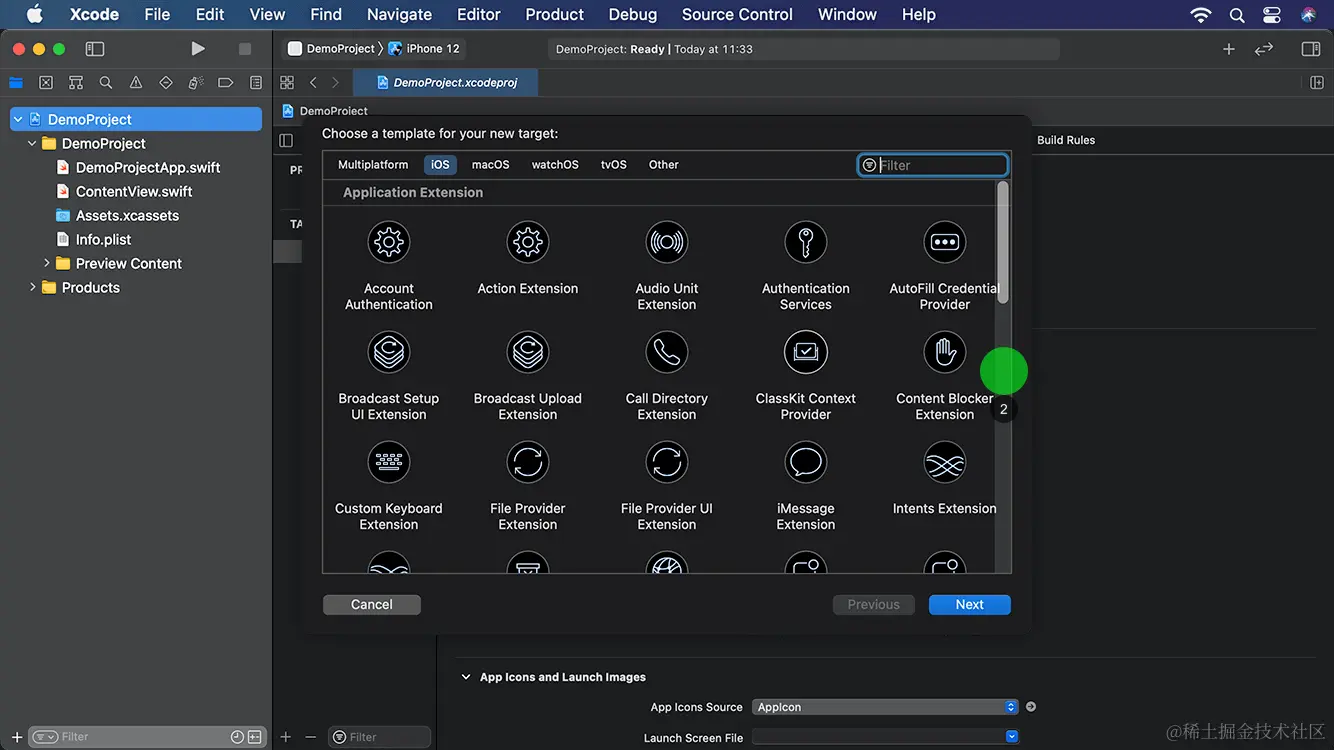Switch to the Multiplatform template tab
Viewport: 1334px width, 750px height.
point(373,165)
